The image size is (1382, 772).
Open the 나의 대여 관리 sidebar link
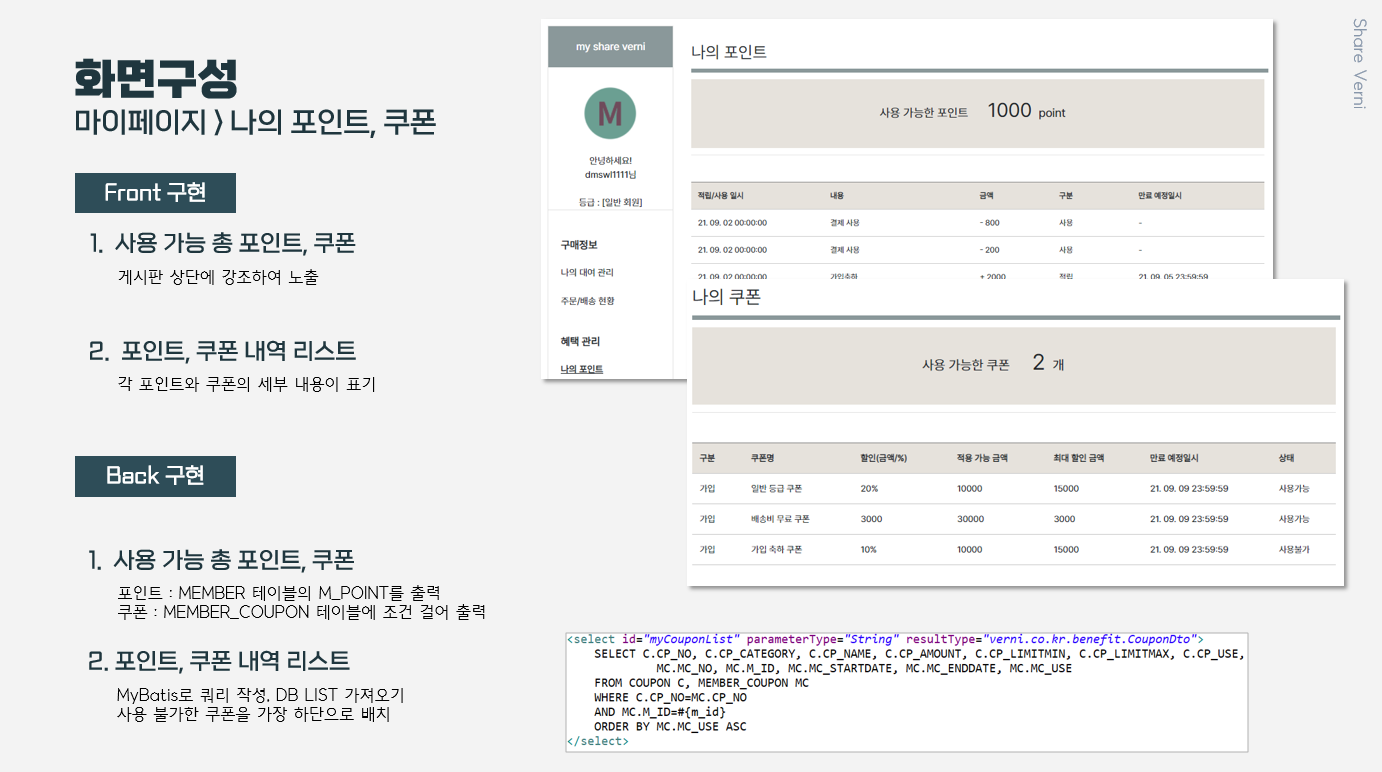pos(587,273)
